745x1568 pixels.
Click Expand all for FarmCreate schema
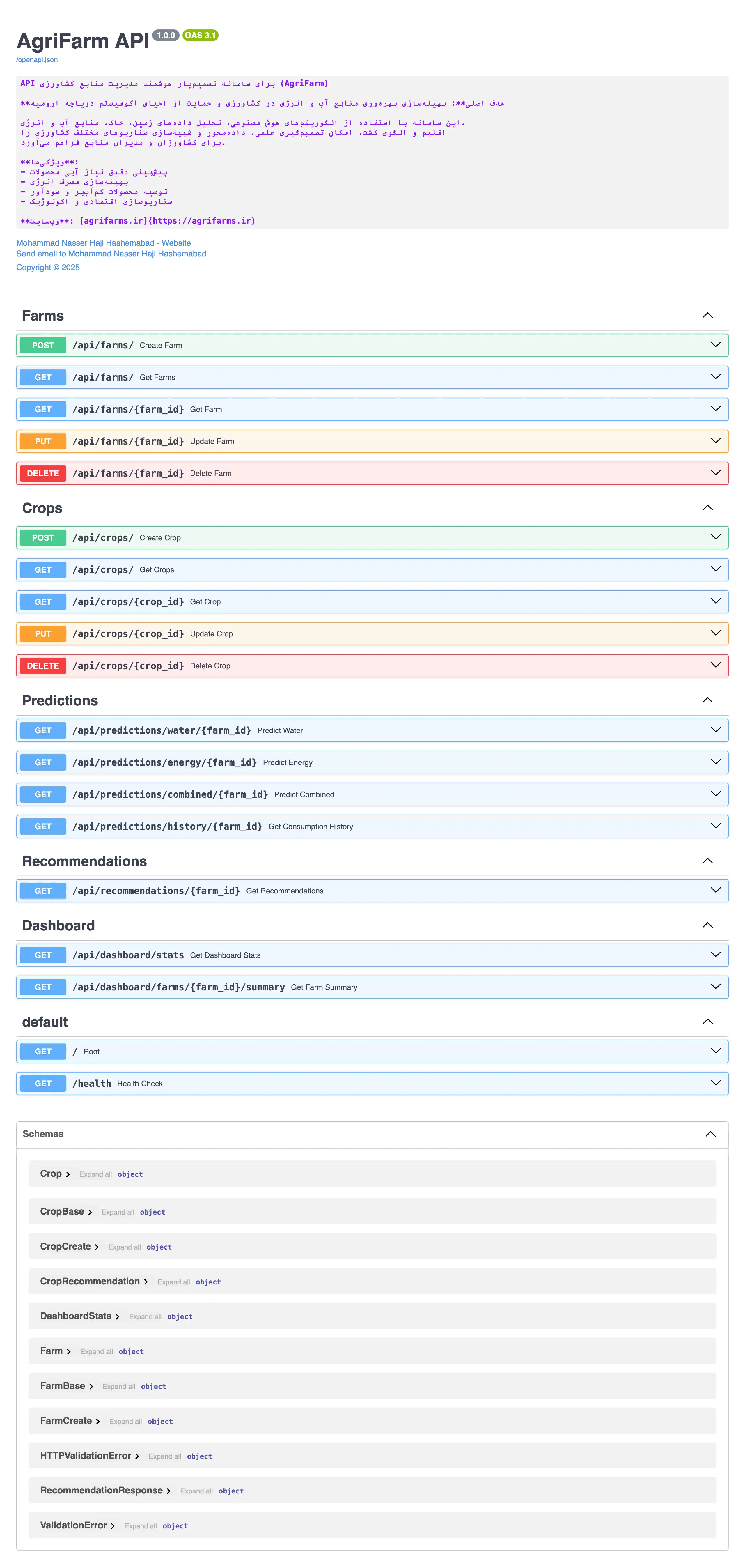click(x=125, y=1421)
